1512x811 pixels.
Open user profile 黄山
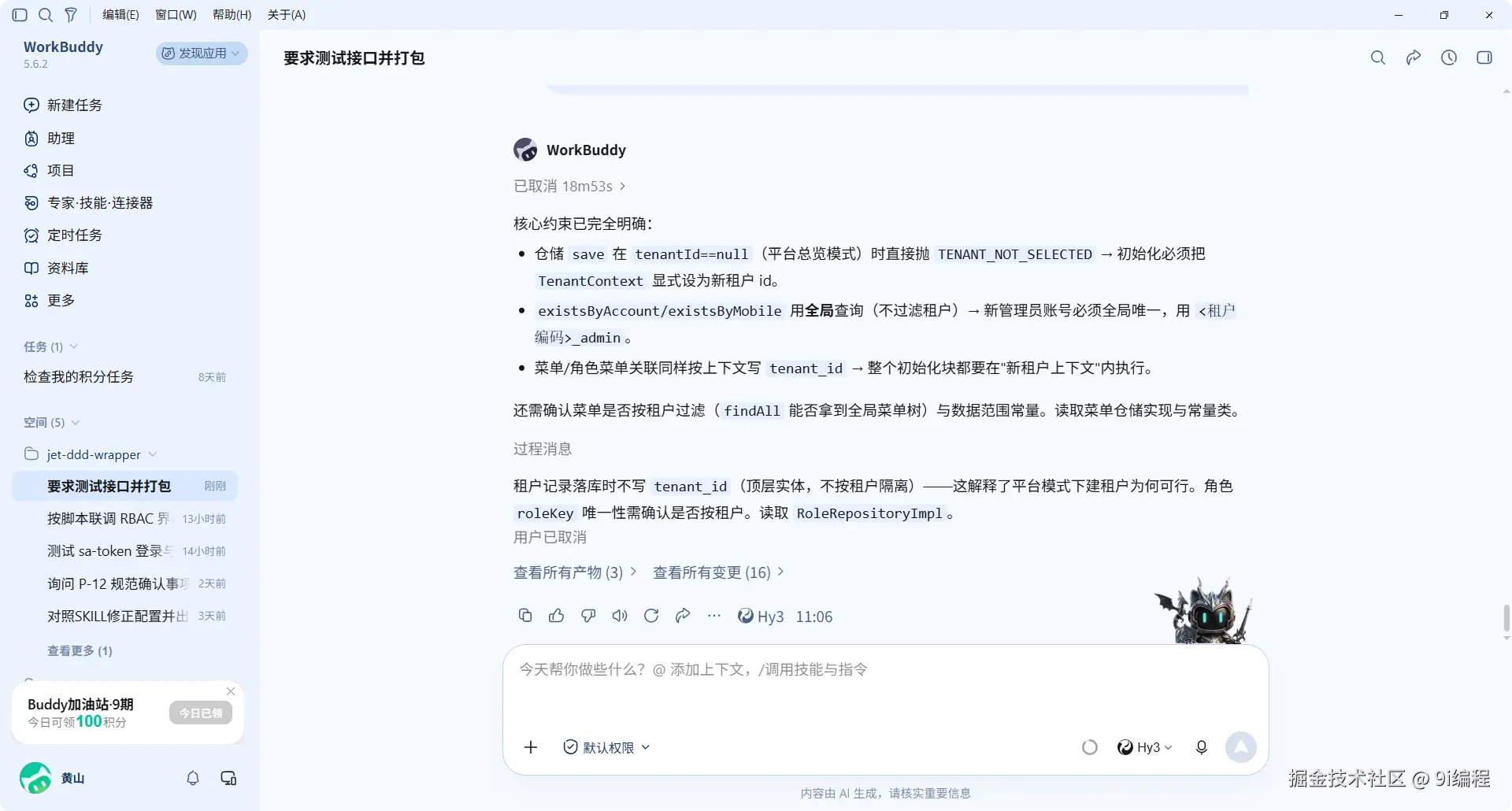pyautogui.click(x=52, y=778)
